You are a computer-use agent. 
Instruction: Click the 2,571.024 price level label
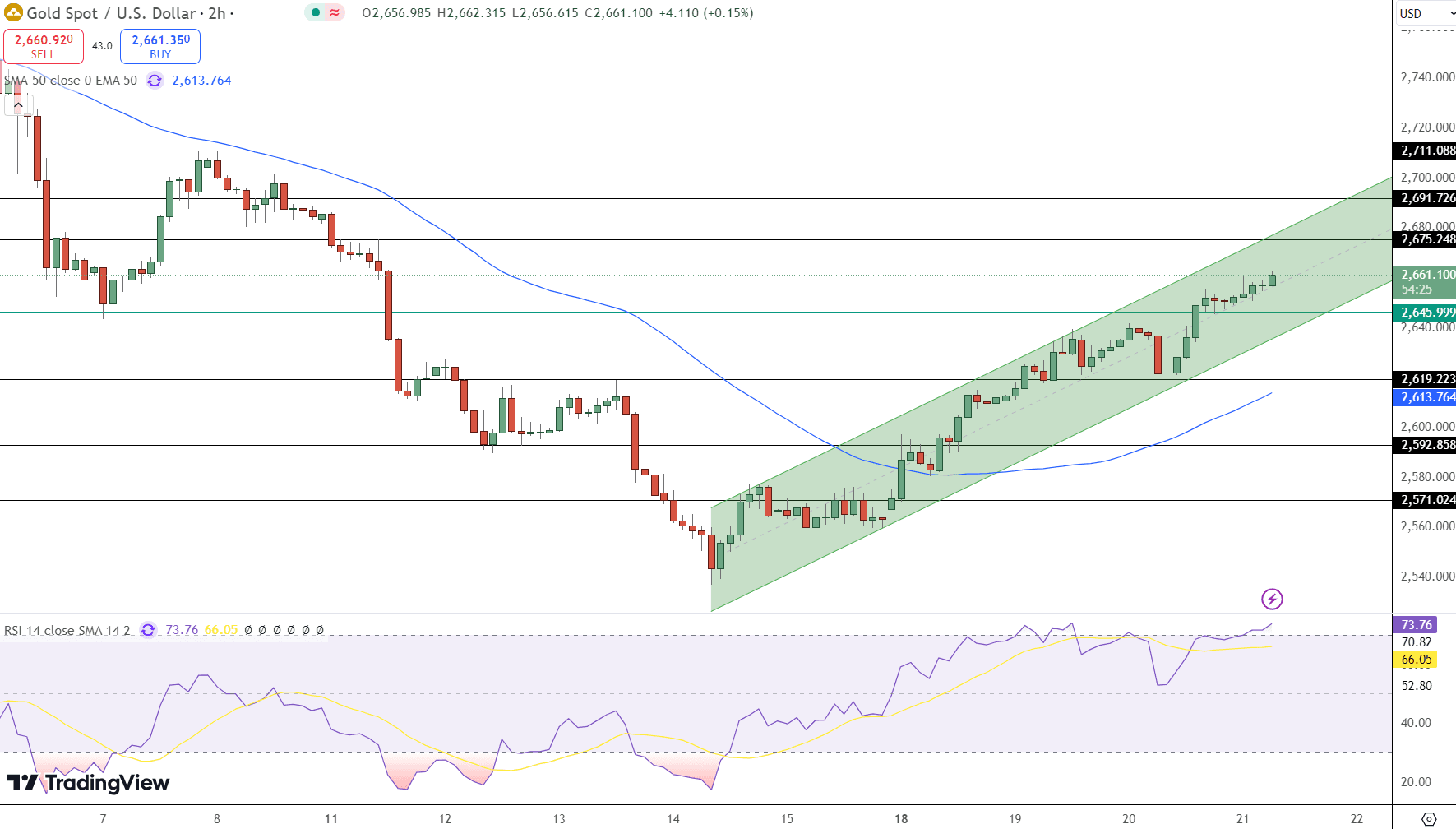pos(1425,500)
